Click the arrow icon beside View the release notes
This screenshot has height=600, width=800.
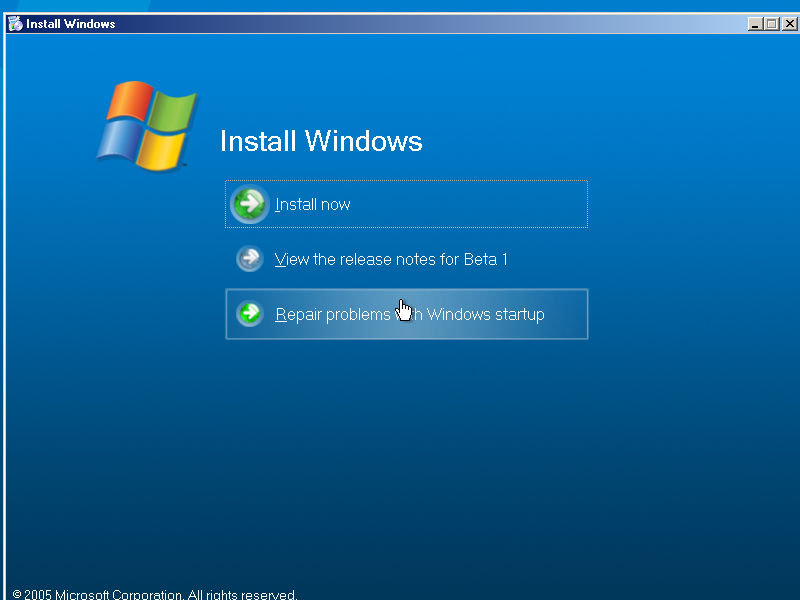[x=249, y=259]
